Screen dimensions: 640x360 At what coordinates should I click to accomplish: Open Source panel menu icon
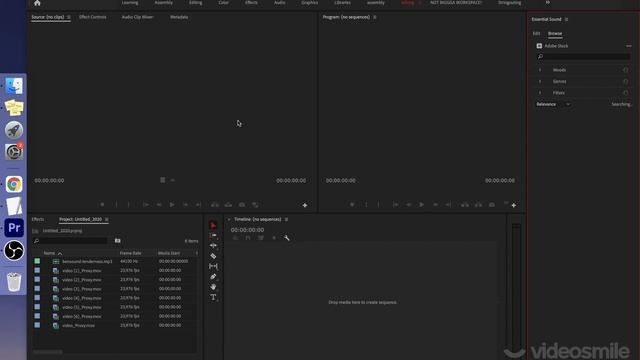(x=69, y=17)
